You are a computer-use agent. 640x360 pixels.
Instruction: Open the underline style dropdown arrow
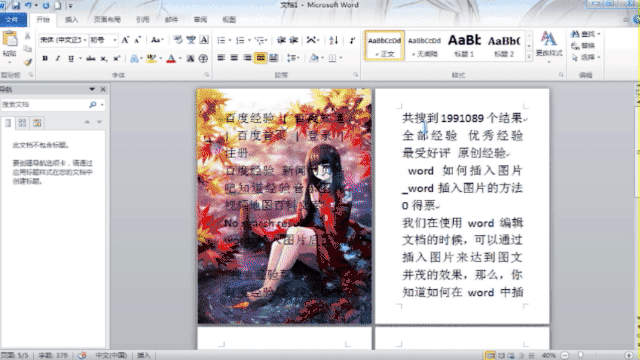tap(80, 59)
